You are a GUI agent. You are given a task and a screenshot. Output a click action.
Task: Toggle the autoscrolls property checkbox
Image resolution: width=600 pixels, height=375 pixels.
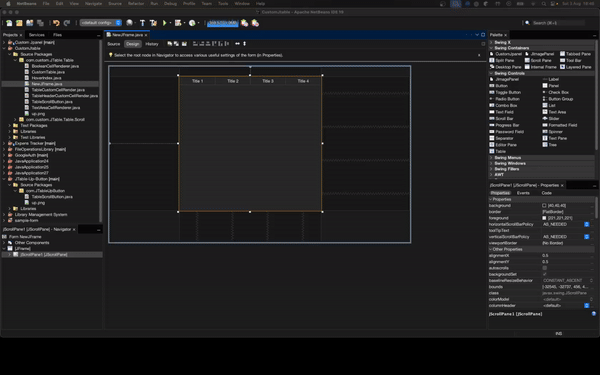tap(545, 268)
